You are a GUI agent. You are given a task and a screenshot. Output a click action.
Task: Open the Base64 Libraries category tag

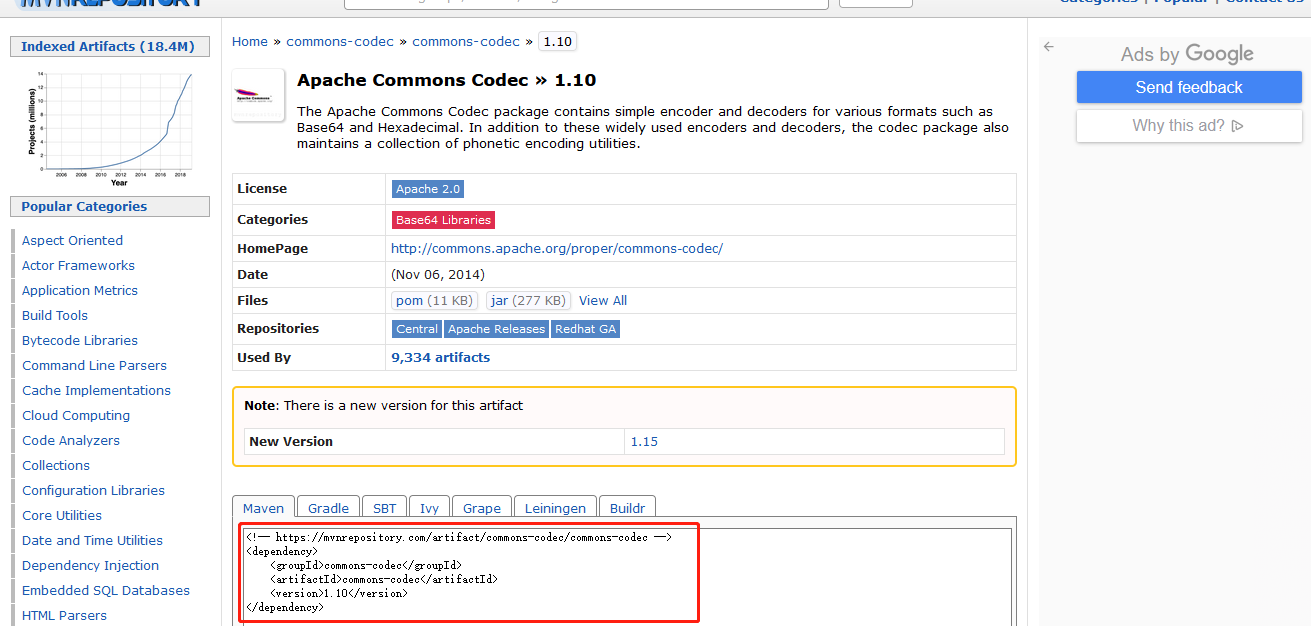click(443, 220)
